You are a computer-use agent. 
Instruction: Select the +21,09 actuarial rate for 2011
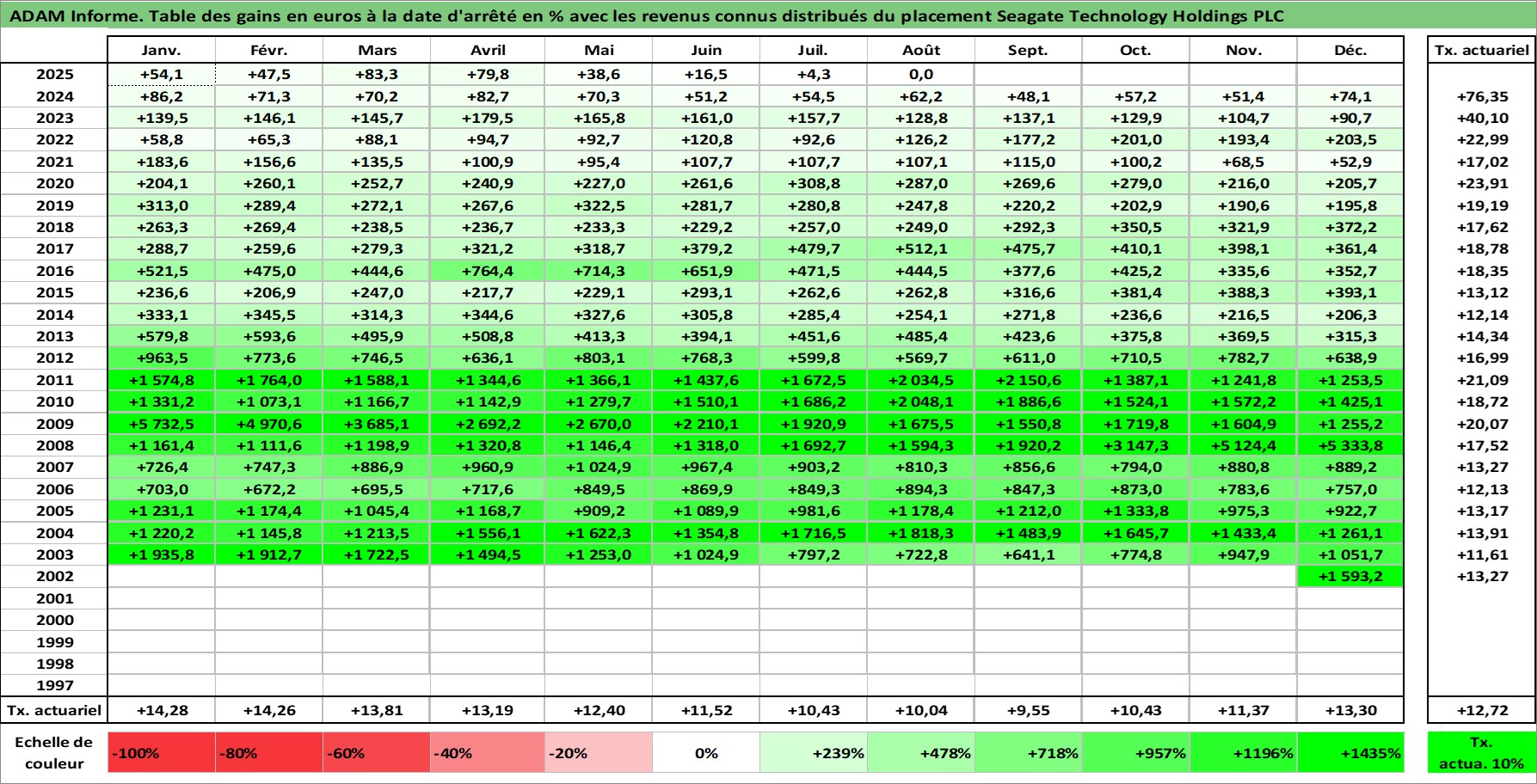click(1481, 380)
